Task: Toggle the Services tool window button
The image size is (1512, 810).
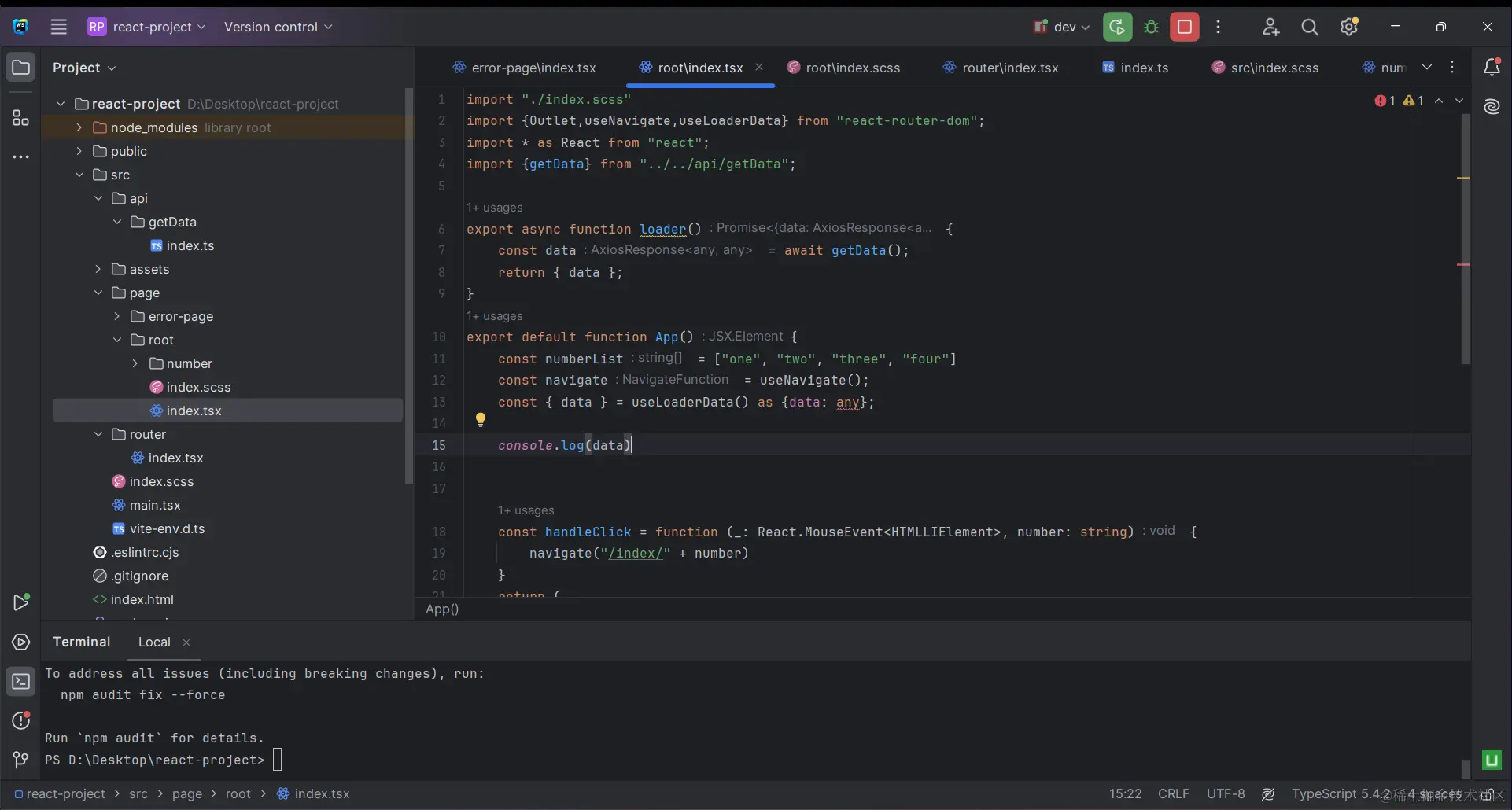Action: (x=21, y=642)
